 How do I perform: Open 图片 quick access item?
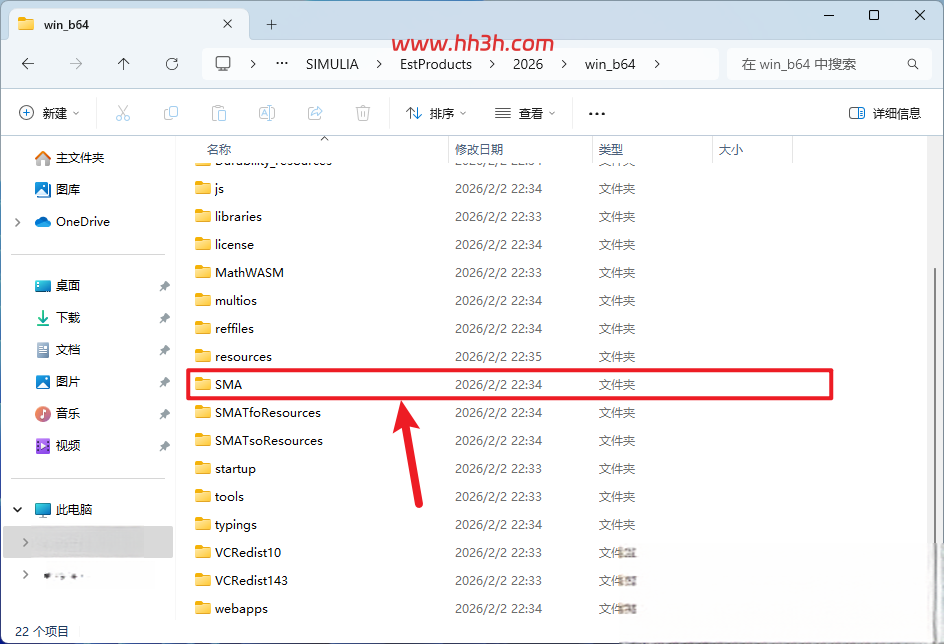pyautogui.click(x=58, y=382)
